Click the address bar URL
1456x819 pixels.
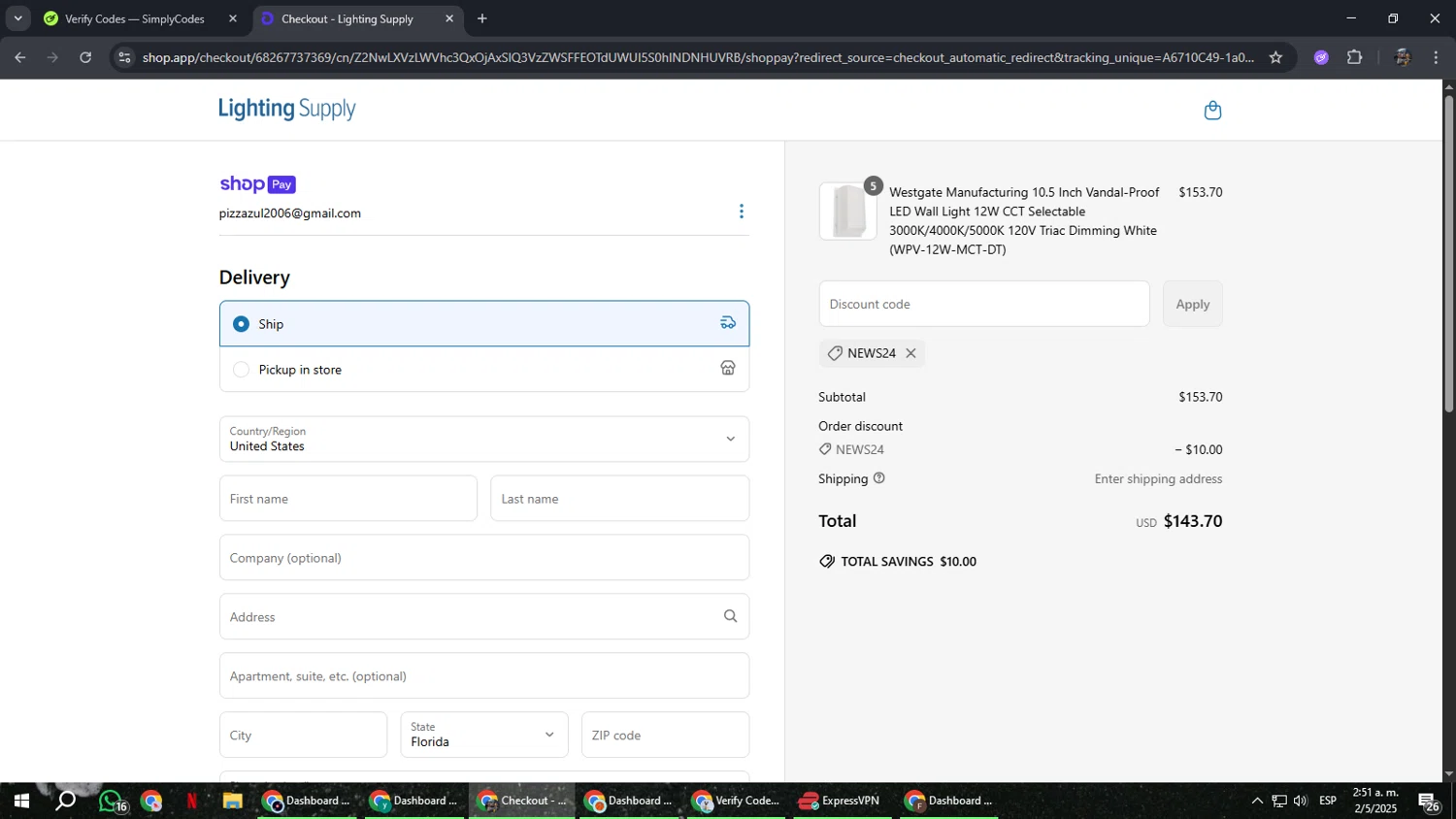698,57
